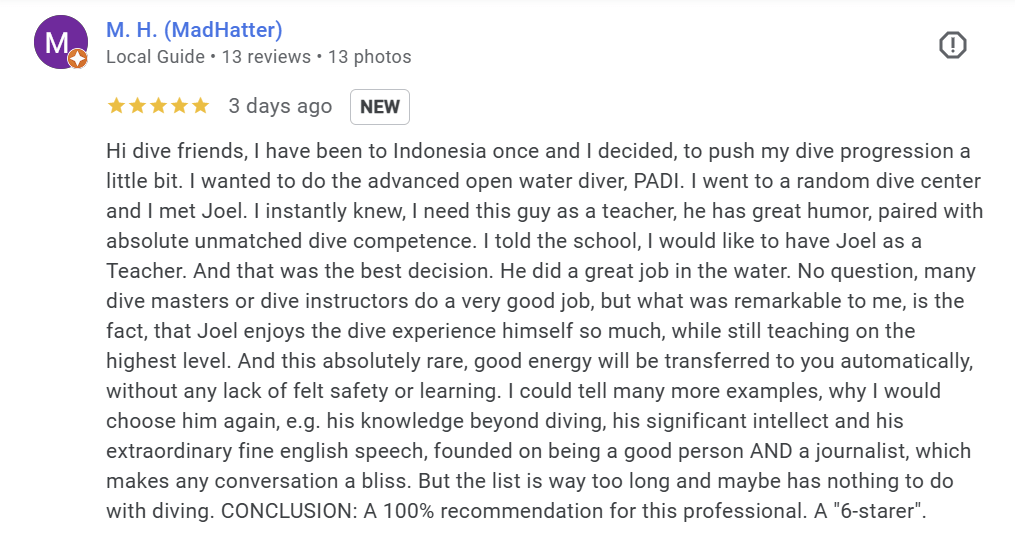Viewport: 1015px width, 534px height.
Task: Click the "Local Guide" label
Action: tap(155, 57)
